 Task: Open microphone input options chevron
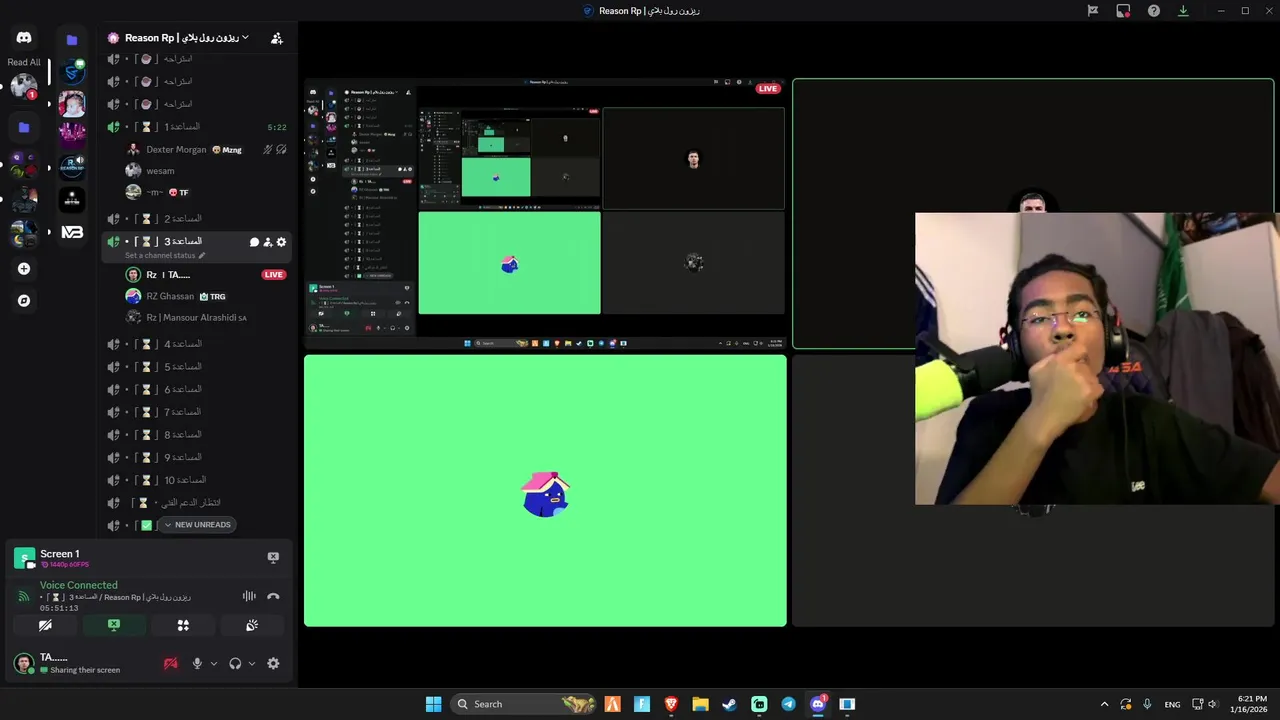click(x=213, y=663)
